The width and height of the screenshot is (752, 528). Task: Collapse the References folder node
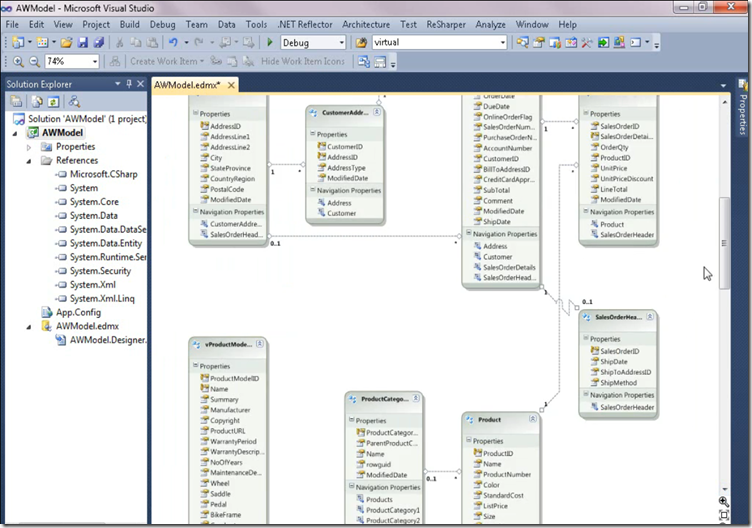[x=29, y=161]
